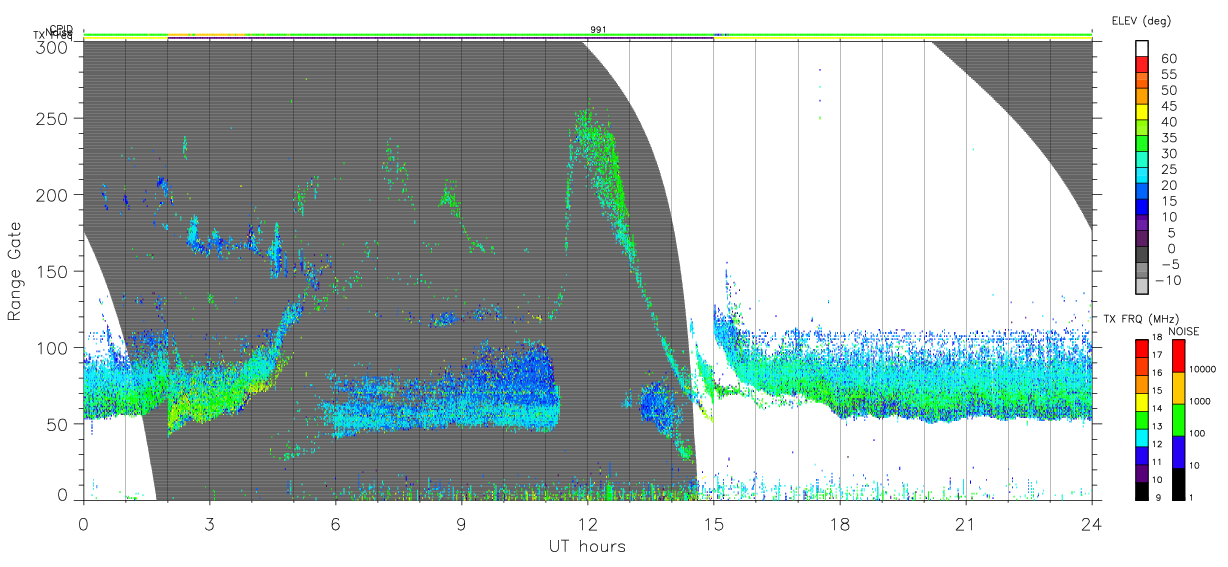Click the 20 label on ELEV colorbar
Image resolution: width=1228 pixels, height=567 pixels.
coord(1169,186)
